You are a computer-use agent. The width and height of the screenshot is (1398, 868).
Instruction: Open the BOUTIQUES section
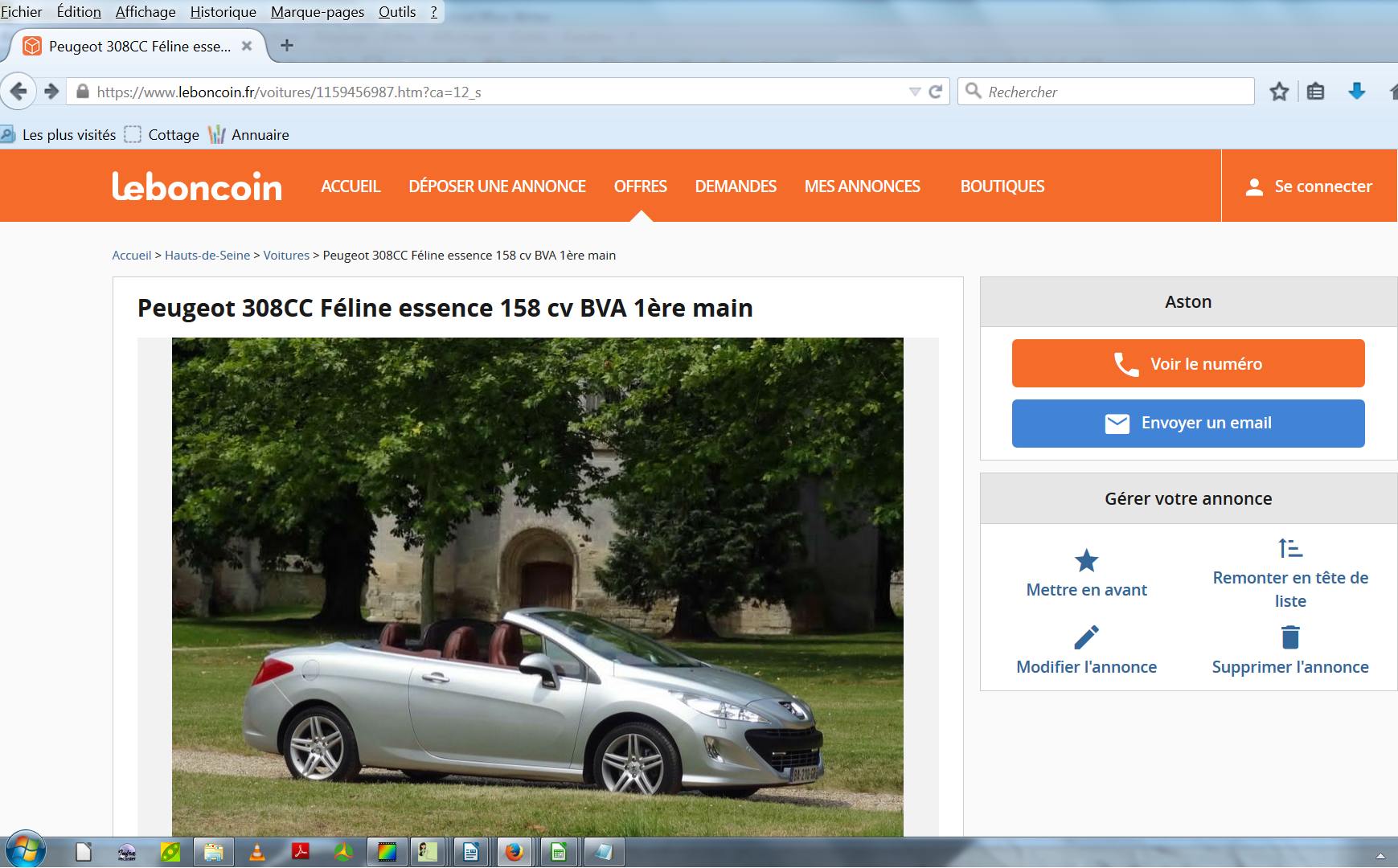tap(1002, 186)
